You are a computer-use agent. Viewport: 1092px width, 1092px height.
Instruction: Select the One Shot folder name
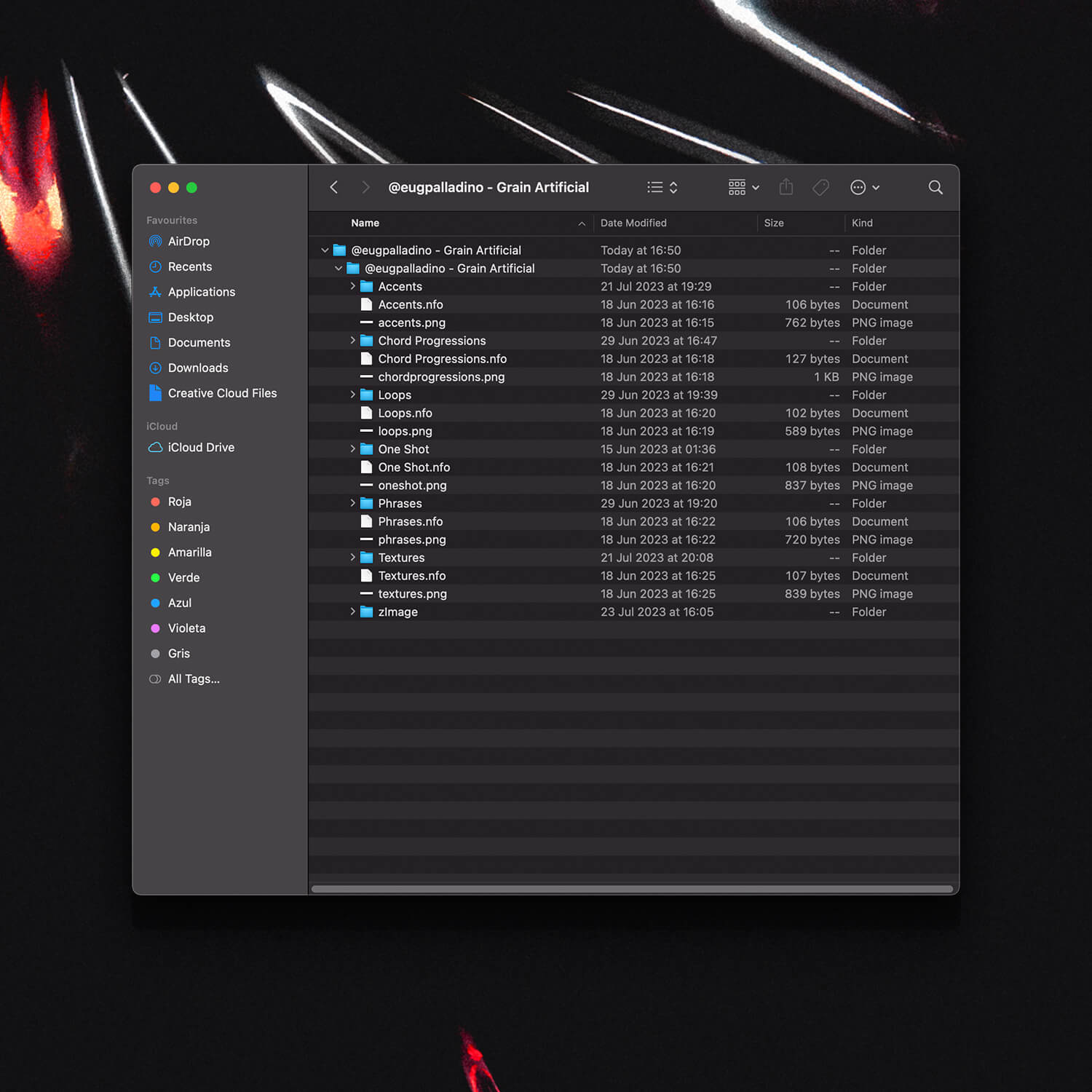tap(403, 449)
